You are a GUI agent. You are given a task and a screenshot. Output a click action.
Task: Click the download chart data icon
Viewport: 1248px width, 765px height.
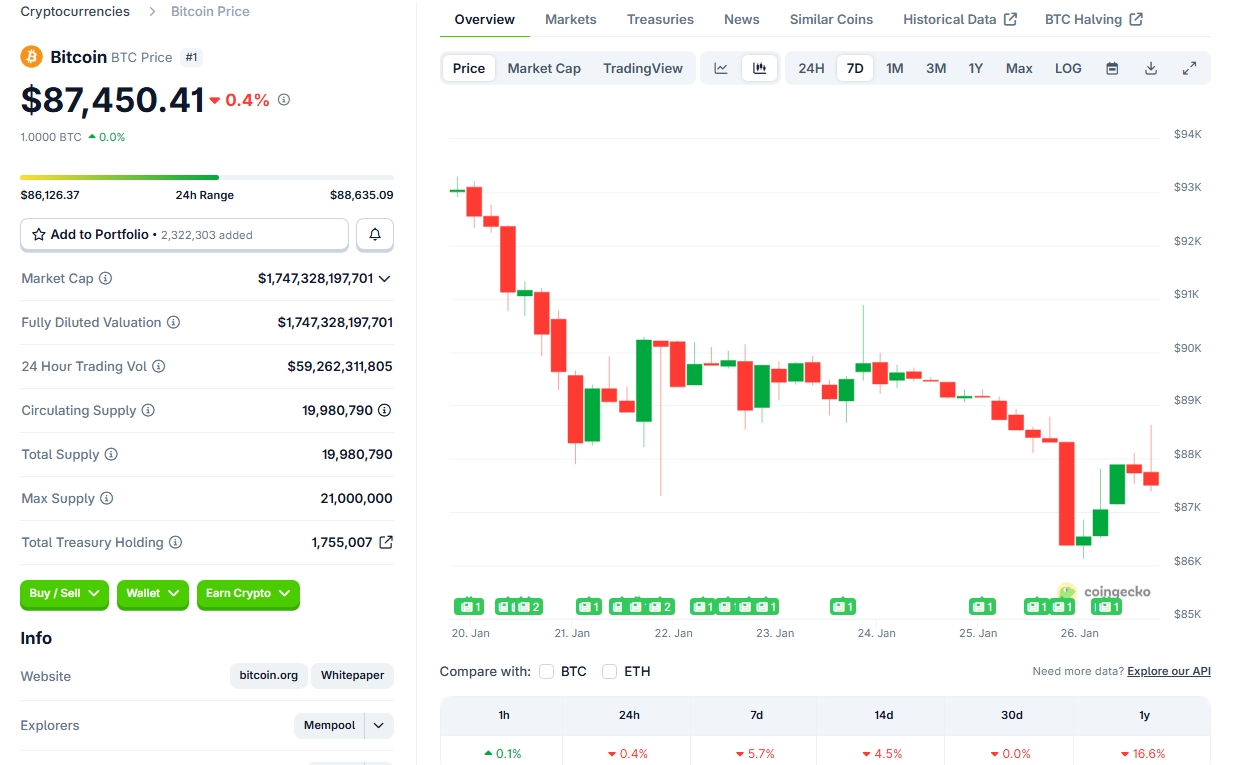[1151, 68]
